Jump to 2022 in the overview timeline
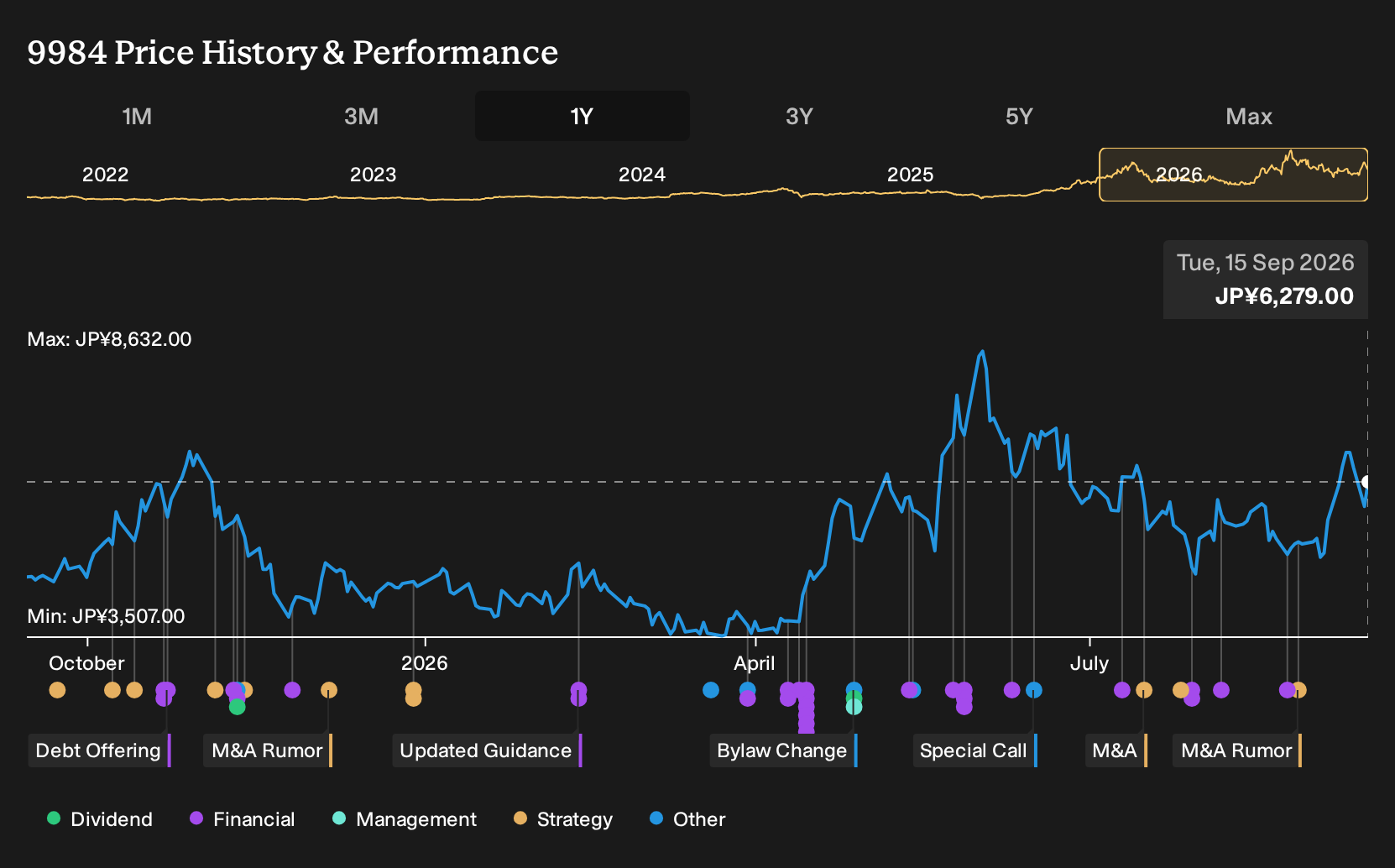1395x868 pixels. point(105,175)
